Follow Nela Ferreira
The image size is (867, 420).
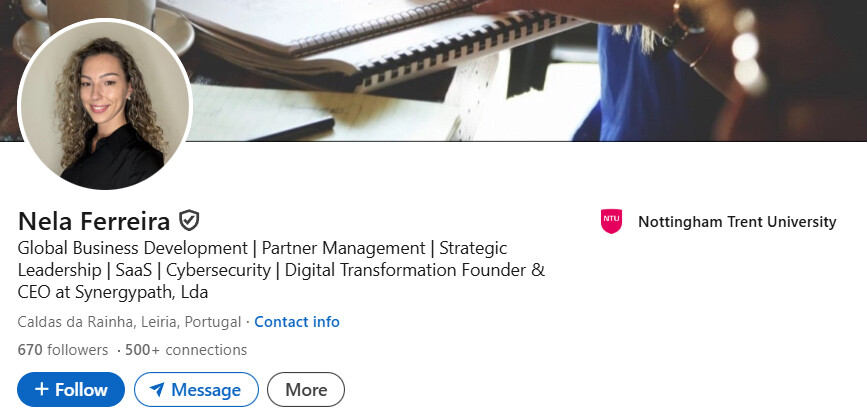pos(70,389)
